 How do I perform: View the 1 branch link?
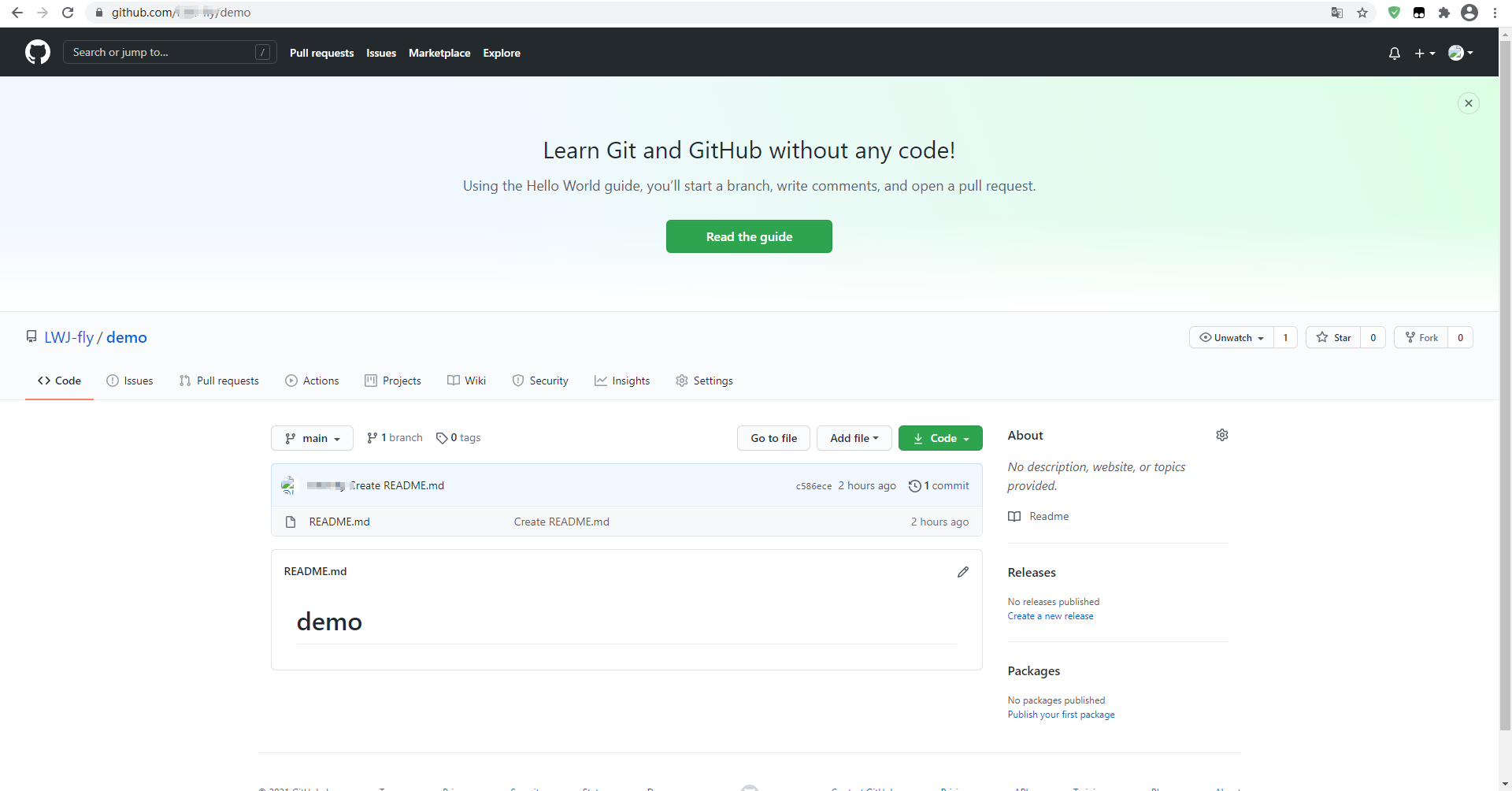(x=395, y=438)
